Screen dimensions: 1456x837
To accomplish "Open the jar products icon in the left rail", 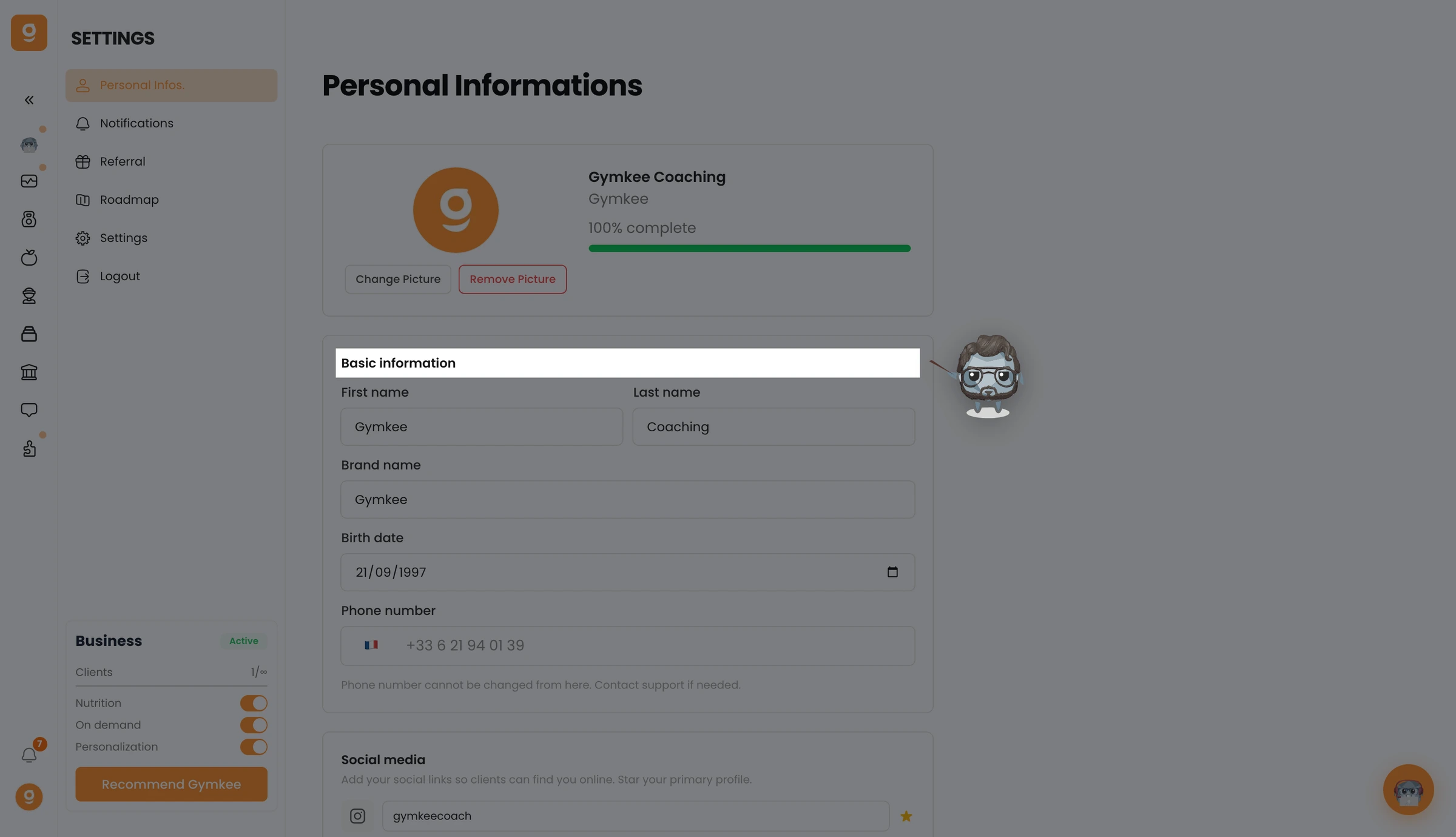I will tap(29, 334).
